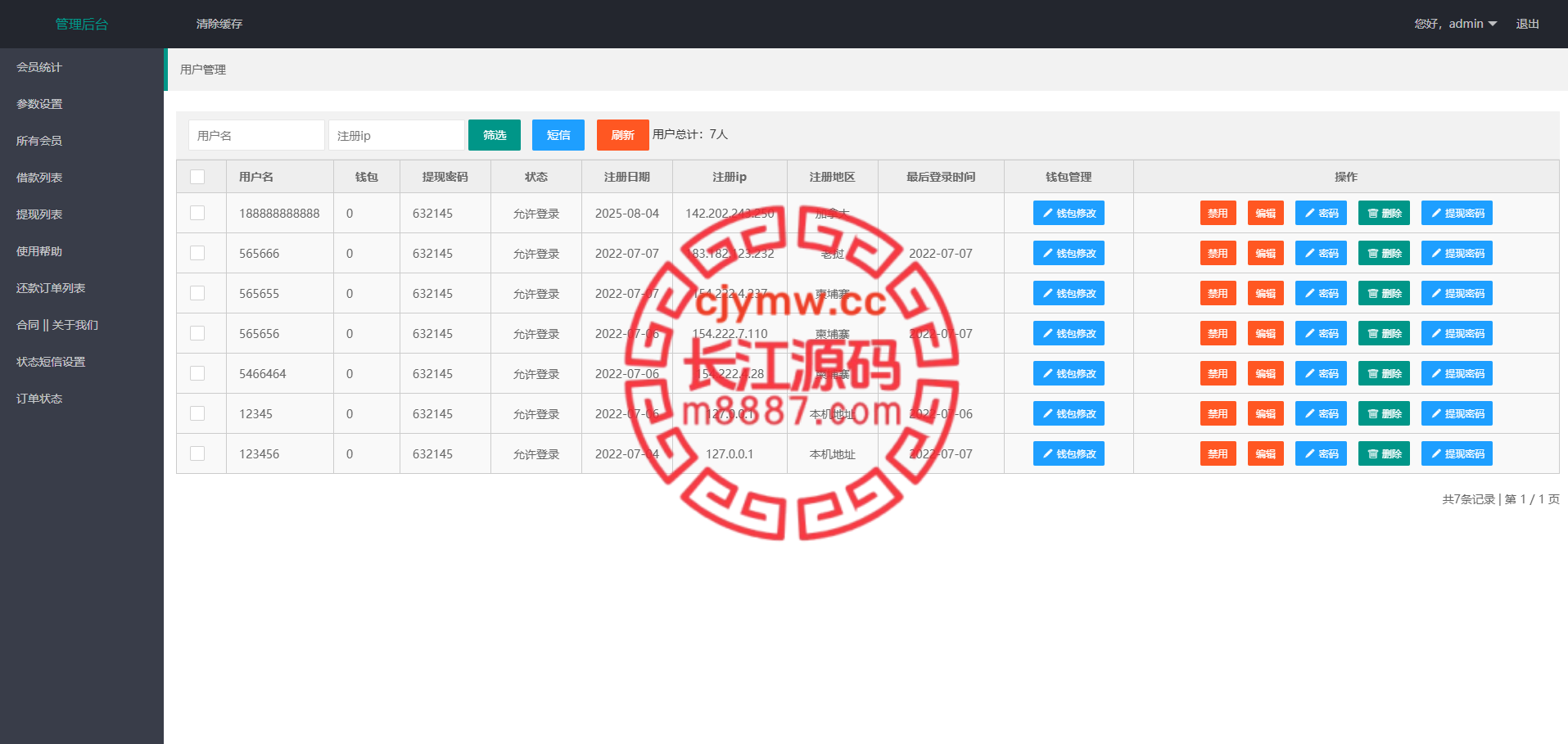Disable user 188888888888 with 禁用 button
The image size is (1568, 744).
[x=1218, y=213]
